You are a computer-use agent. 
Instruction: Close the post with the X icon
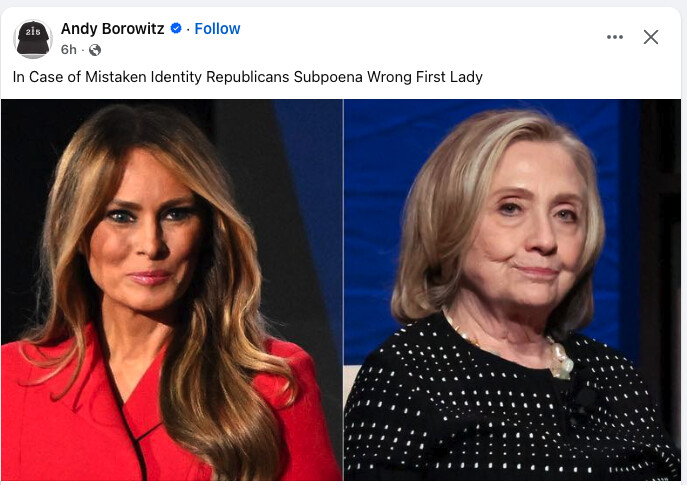651,37
